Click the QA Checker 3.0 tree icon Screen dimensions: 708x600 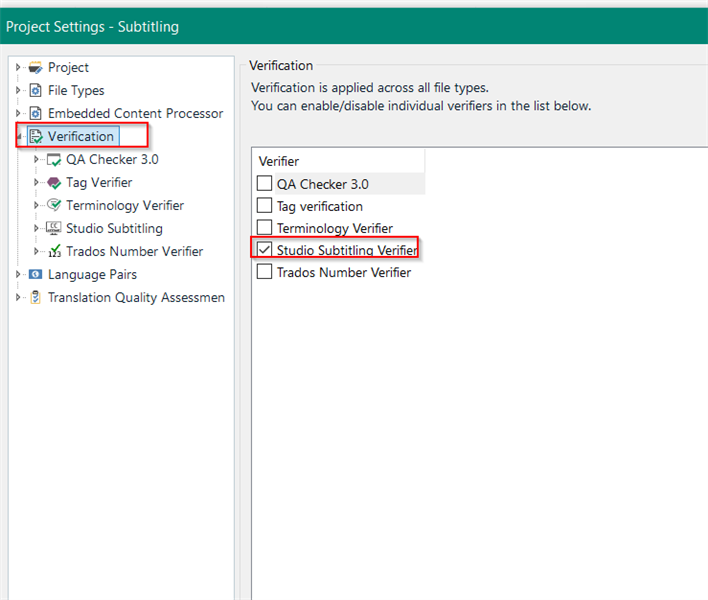[54, 160]
